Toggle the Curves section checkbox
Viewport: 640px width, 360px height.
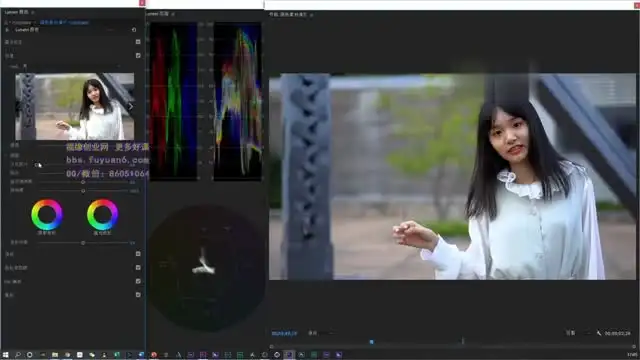(x=138, y=253)
